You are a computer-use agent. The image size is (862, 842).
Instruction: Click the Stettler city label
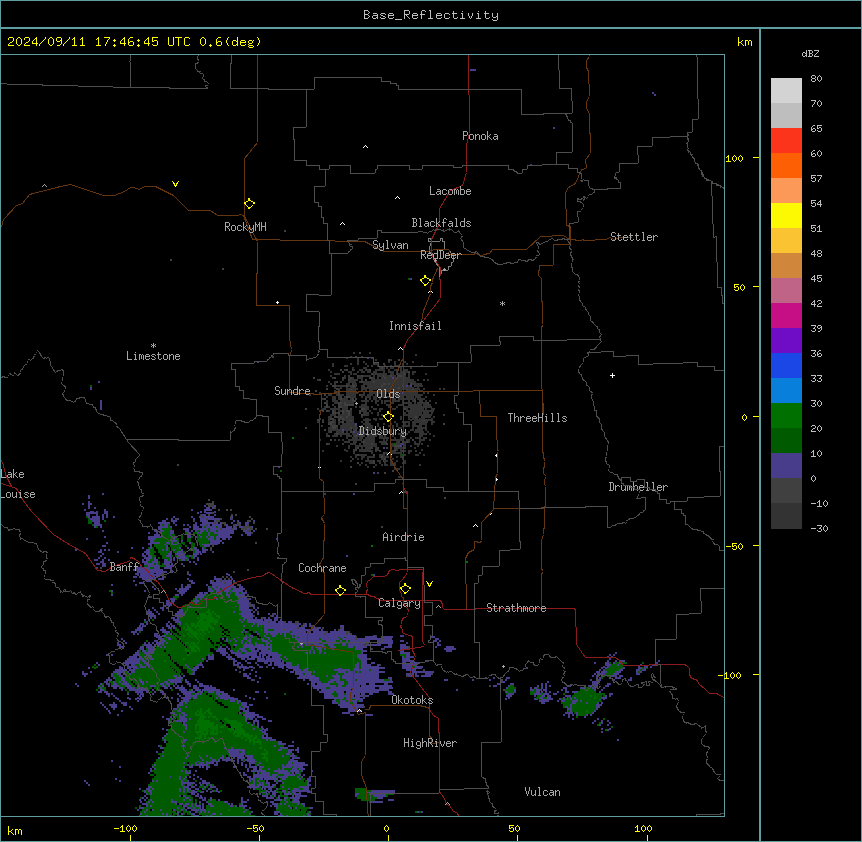point(634,237)
